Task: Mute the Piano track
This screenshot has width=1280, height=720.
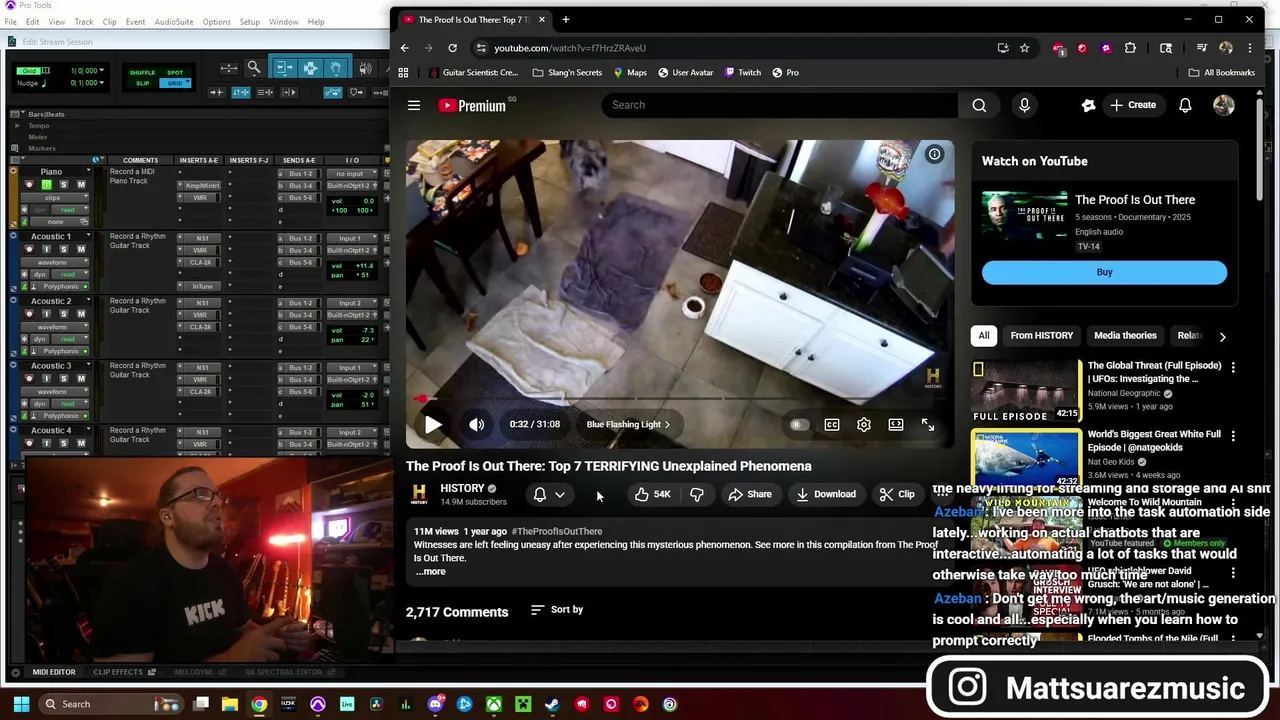Action: click(x=81, y=185)
